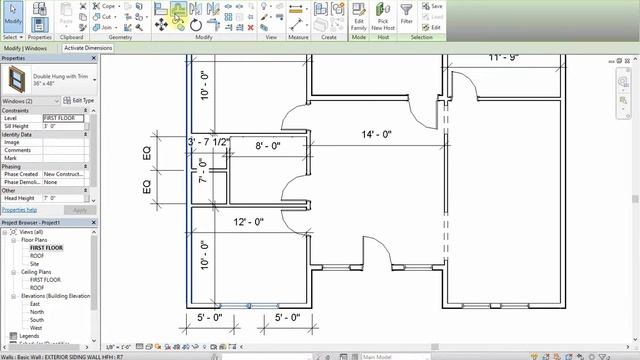The height and width of the screenshot is (360, 640).
Task: Click Match Type Properties icon
Action: tap(83, 27)
